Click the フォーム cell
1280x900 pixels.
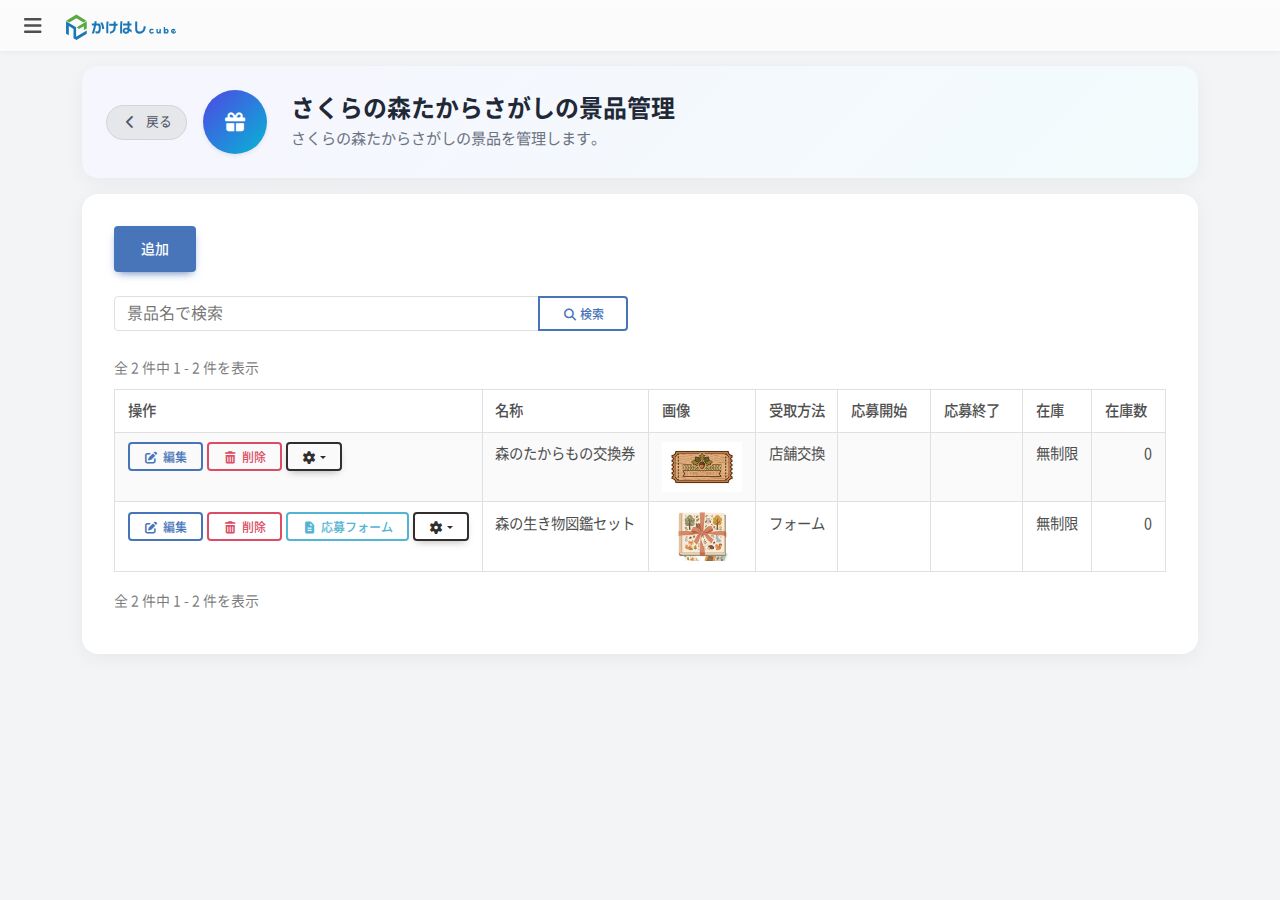coord(796,537)
